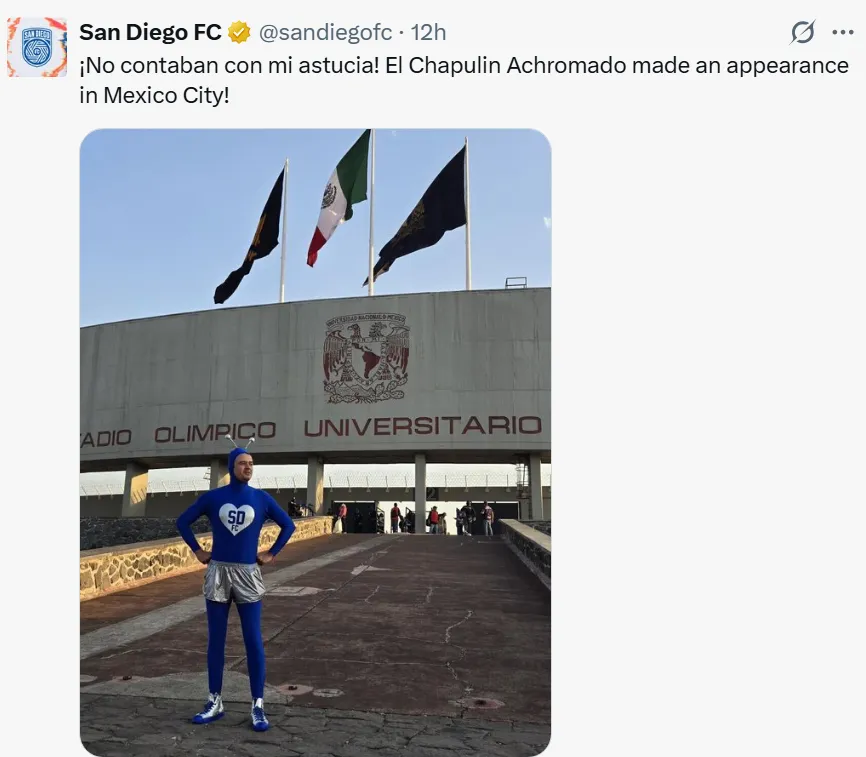Click the "in Mexico City!" text line
The width and height of the screenshot is (866, 757).
click(155, 98)
